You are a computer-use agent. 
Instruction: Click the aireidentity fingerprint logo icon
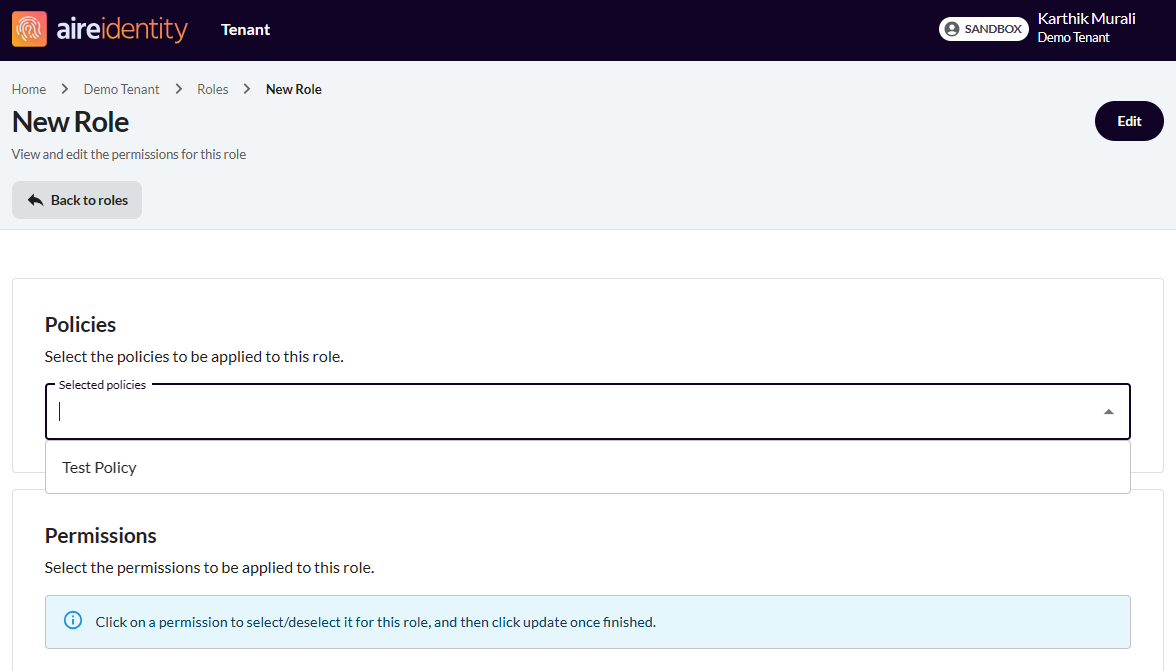click(29, 29)
